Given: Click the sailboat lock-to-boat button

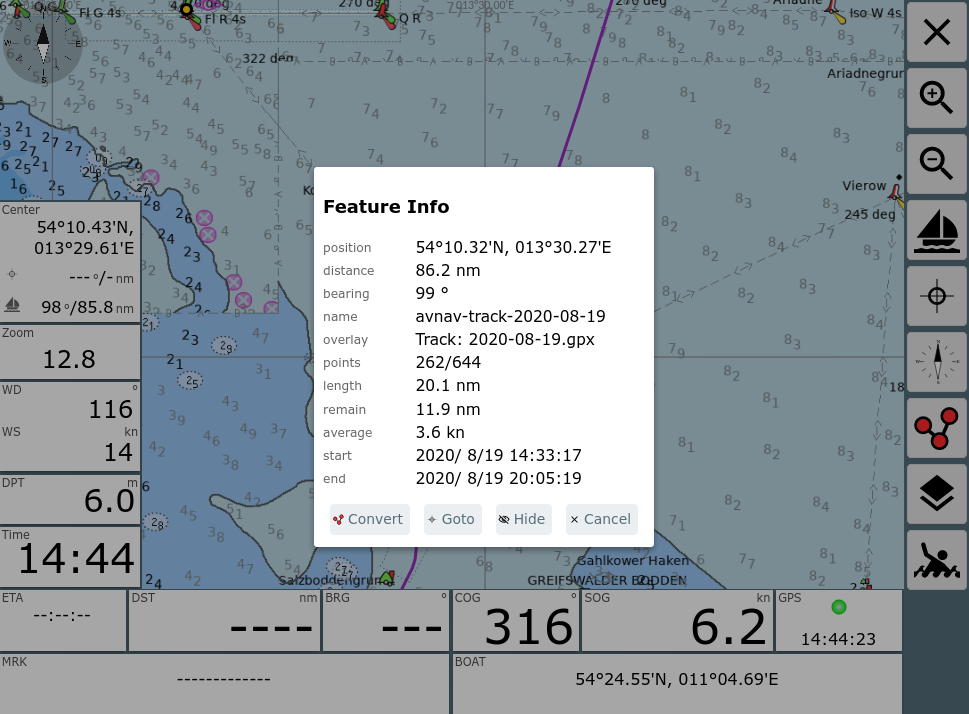Looking at the screenshot, I should pyautogui.click(x=936, y=230).
